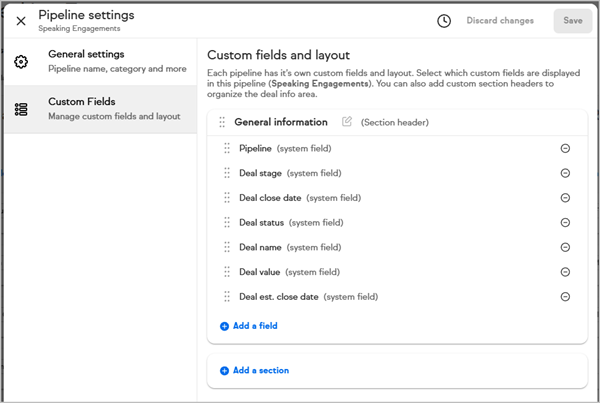This screenshot has width=600, height=403.
Task: Click the Deal est. close date drag handle
Action: 227,297
